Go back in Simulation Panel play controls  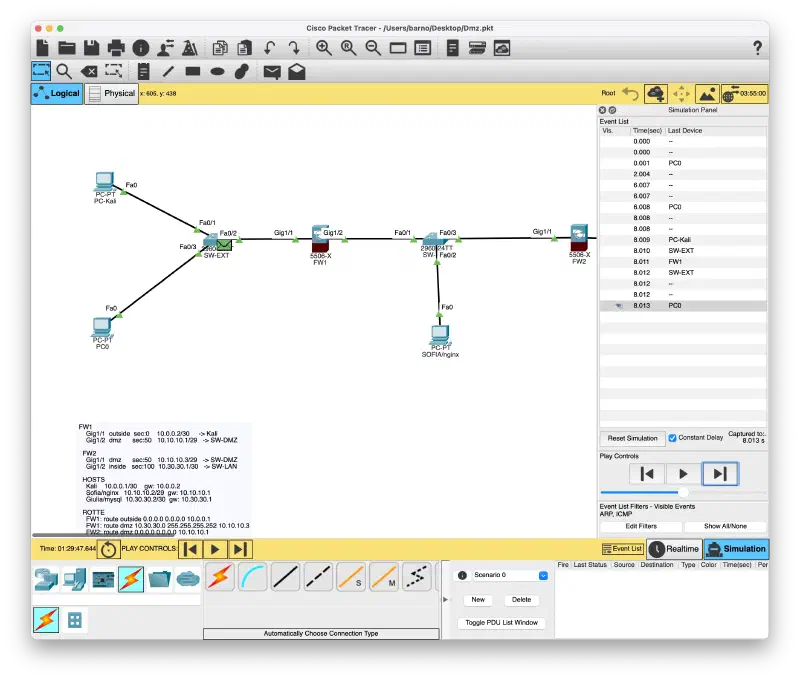click(x=647, y=474)
